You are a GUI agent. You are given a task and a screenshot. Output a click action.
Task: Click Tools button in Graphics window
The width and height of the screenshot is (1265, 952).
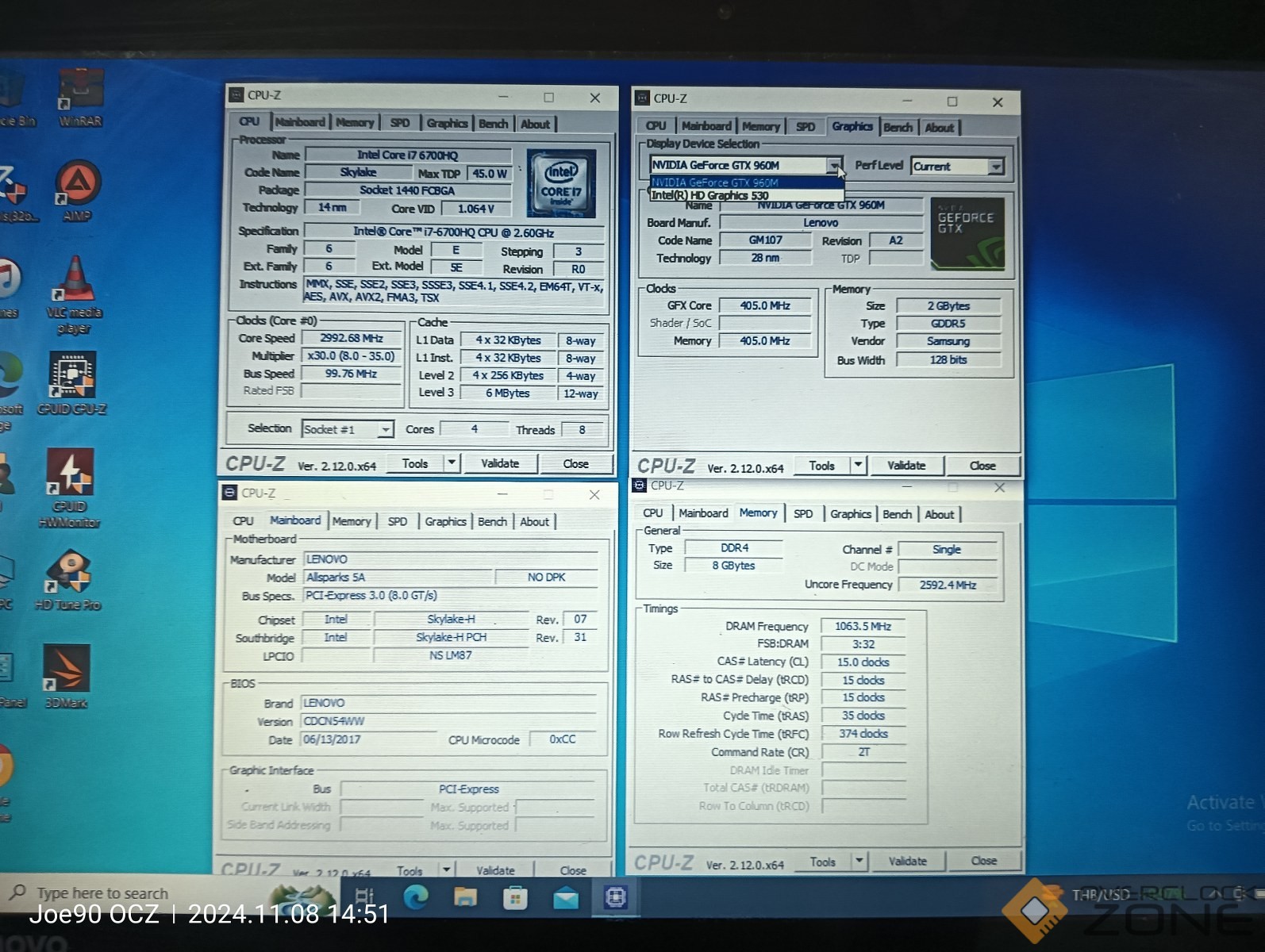coord(821,466)
